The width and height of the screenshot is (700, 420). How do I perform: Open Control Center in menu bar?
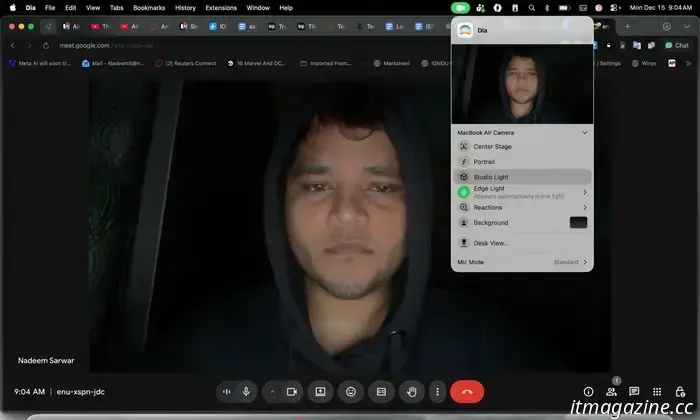tap(616, 8)
